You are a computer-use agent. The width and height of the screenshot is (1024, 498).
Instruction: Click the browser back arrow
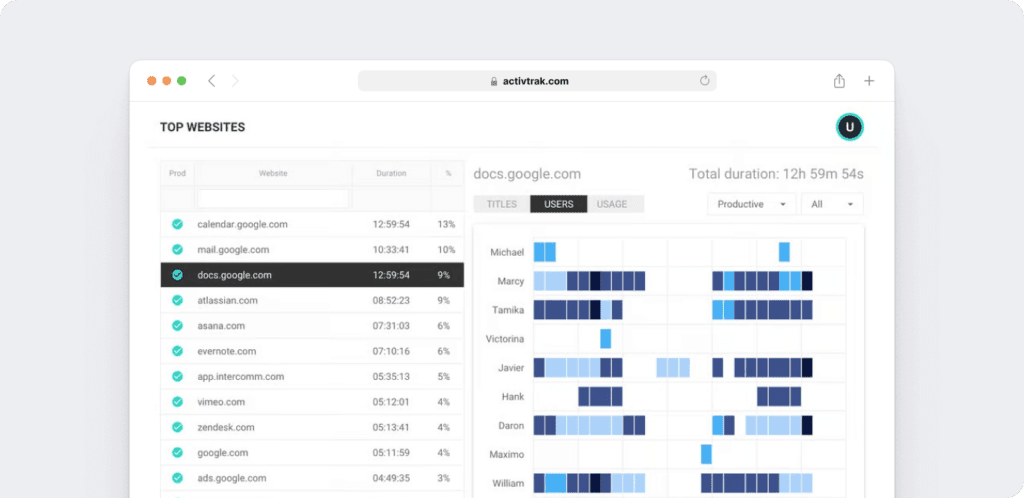pyautogui.click(x=211, y=81)
